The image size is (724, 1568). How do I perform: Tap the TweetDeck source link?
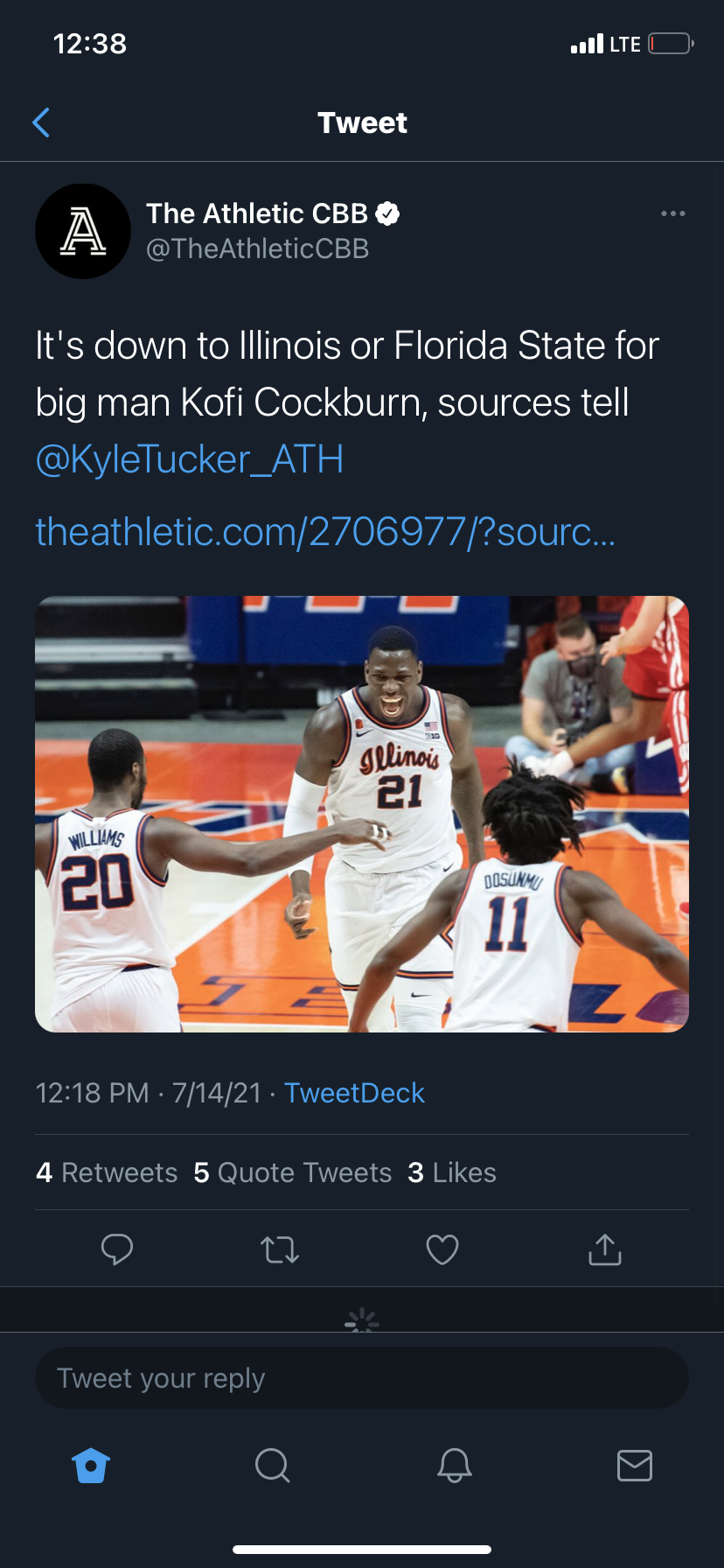point(354,1093)
